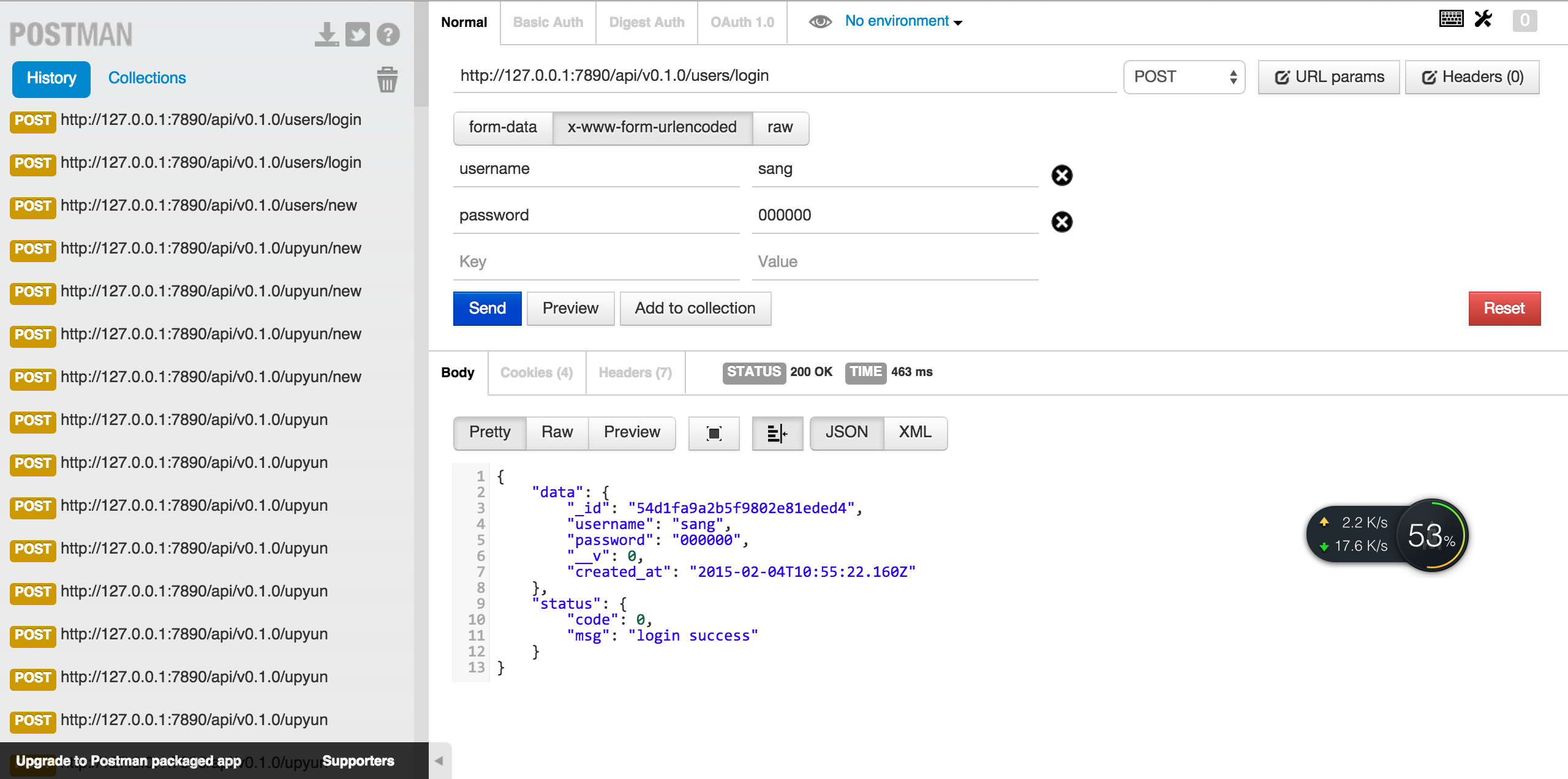This screenshot has height=779, width=1568.
Task: Select raw body type
Action: (x=780, y=127)
